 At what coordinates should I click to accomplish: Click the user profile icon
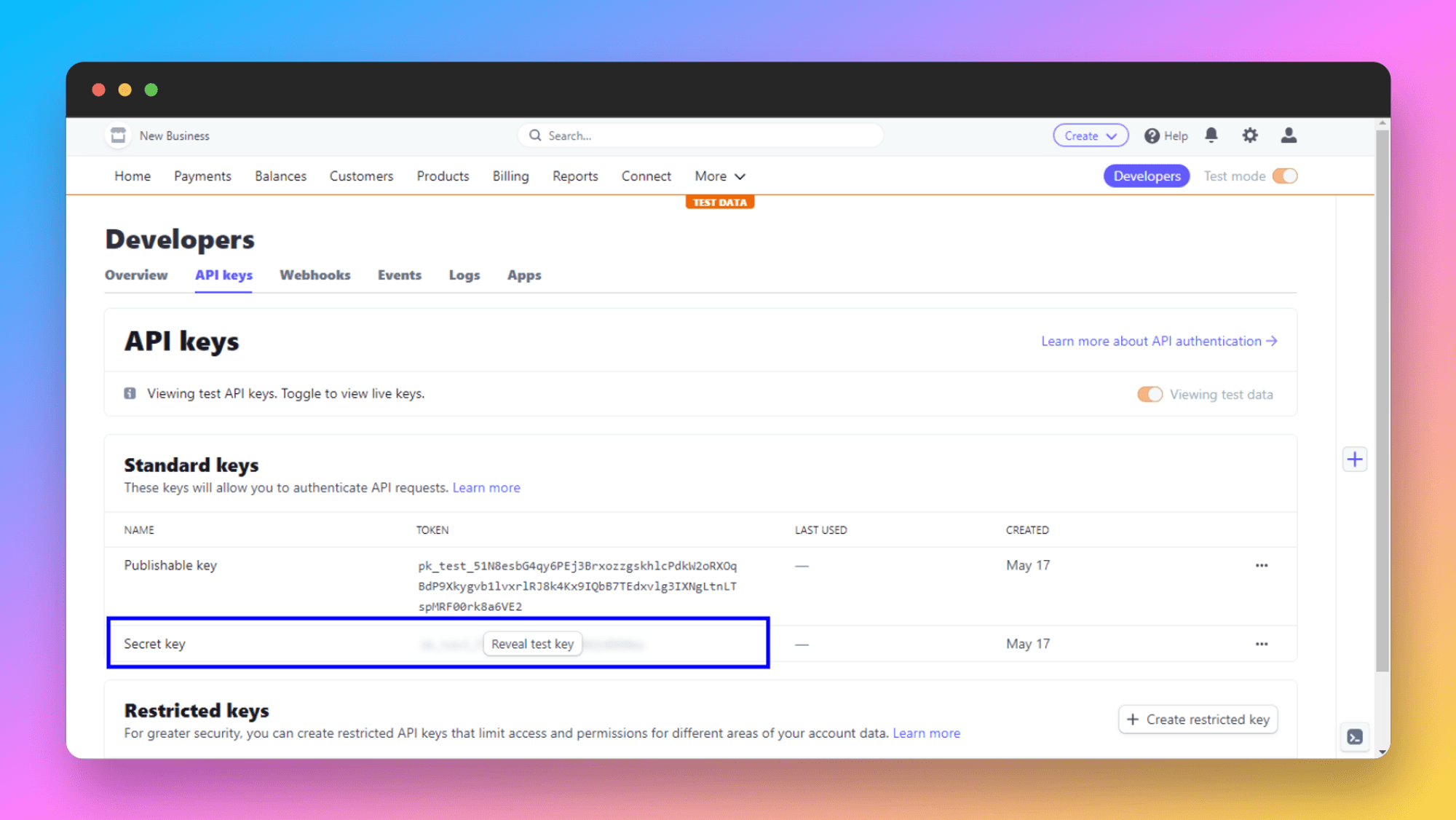click(1289, 135)
